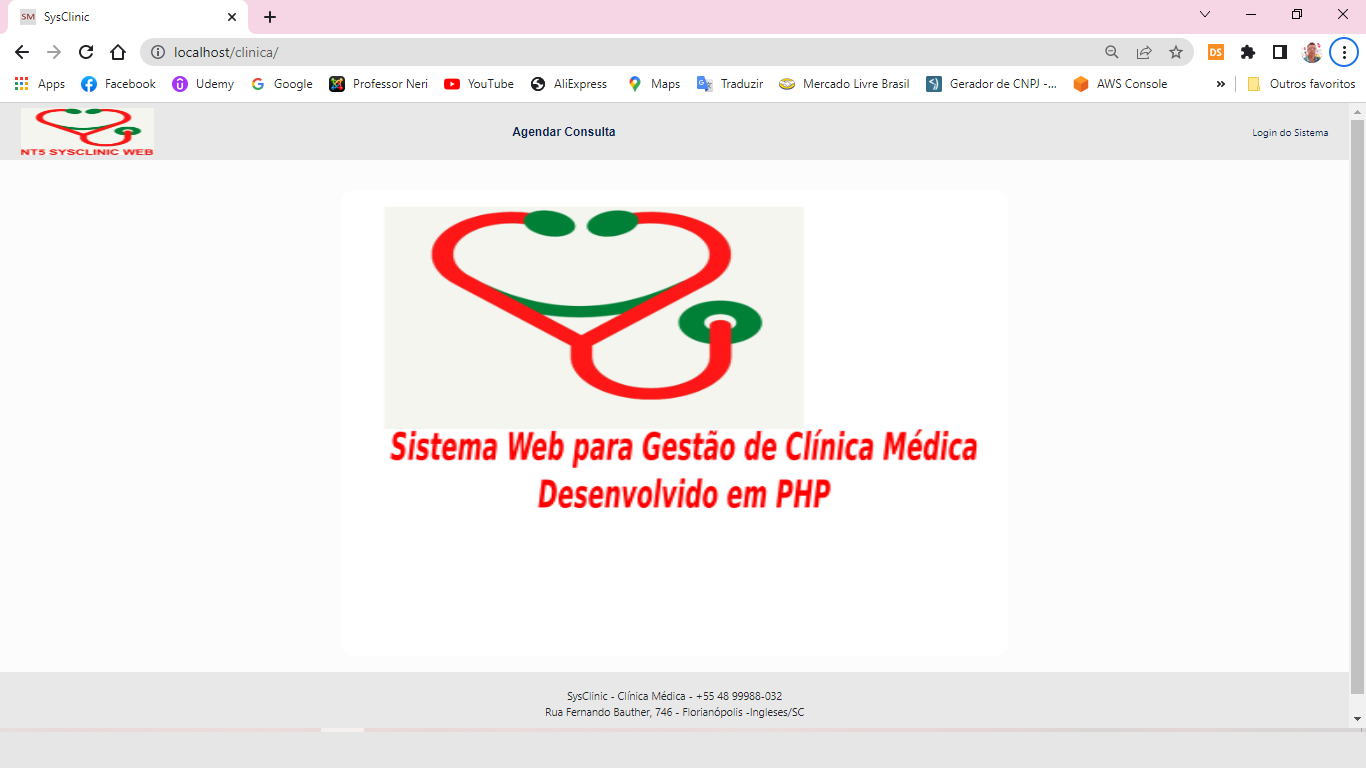This screenshot has width=1366, height=768.
Task: Open the tab search dropdown arrow
Action: [1205, 15]
